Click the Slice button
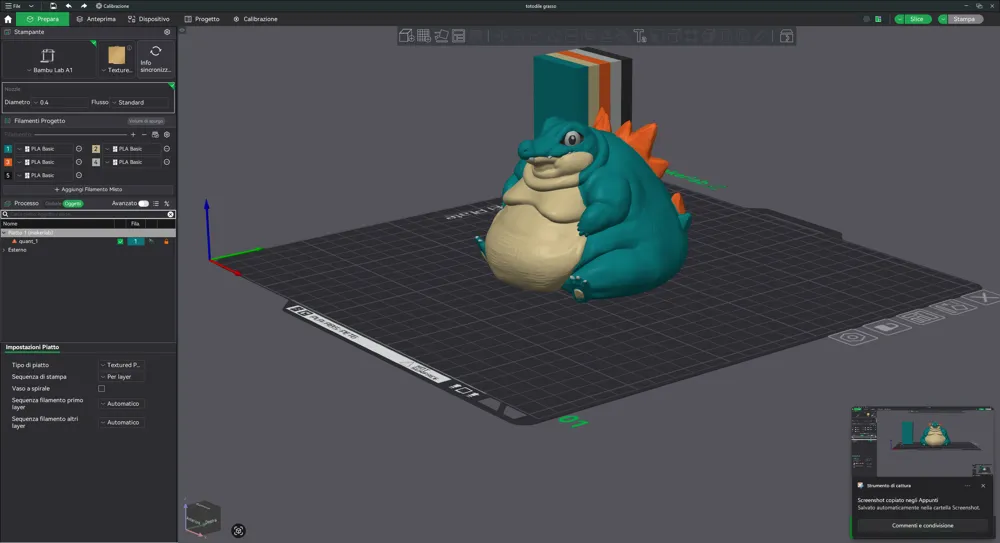 coord(916,19)
